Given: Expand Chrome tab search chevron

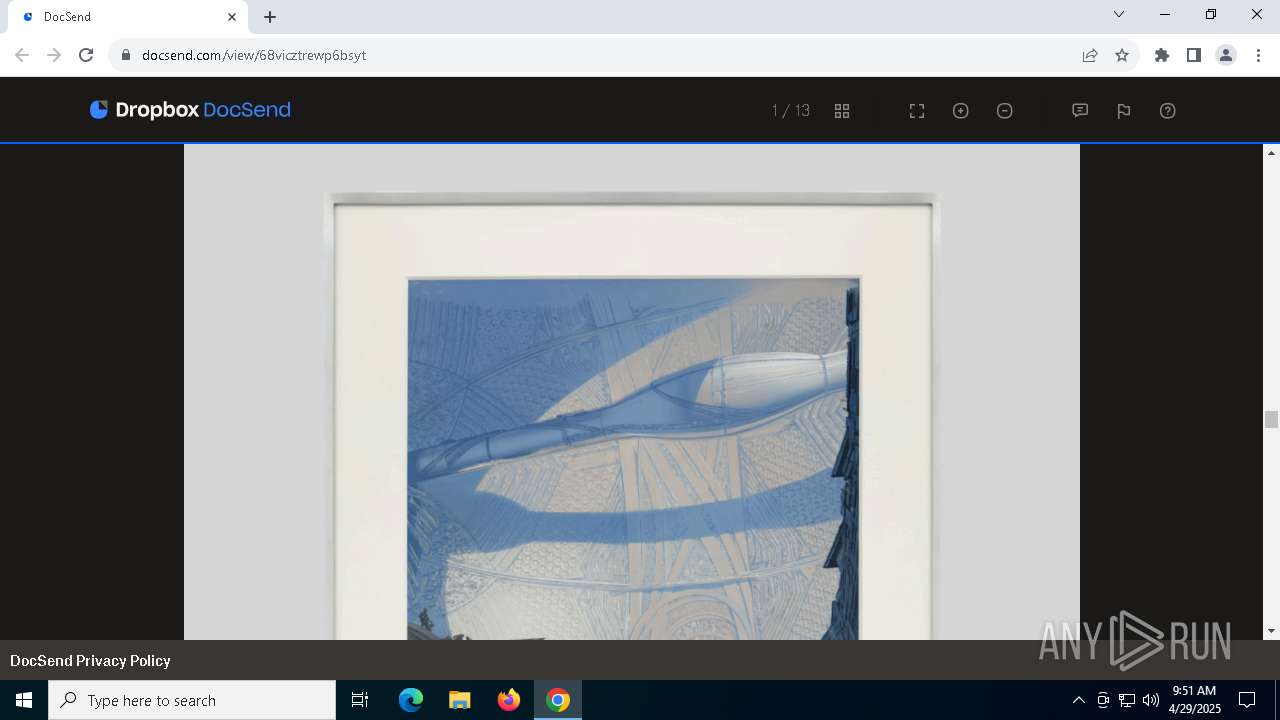Looking at the screenshot, I should pyautogui.click(x=1119, y=14).
